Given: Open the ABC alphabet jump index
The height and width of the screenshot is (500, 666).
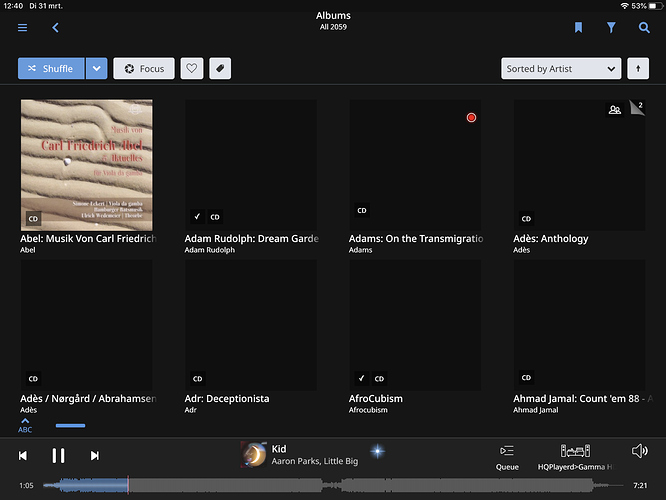Looking at the screenshot, I should coord(25,425).
